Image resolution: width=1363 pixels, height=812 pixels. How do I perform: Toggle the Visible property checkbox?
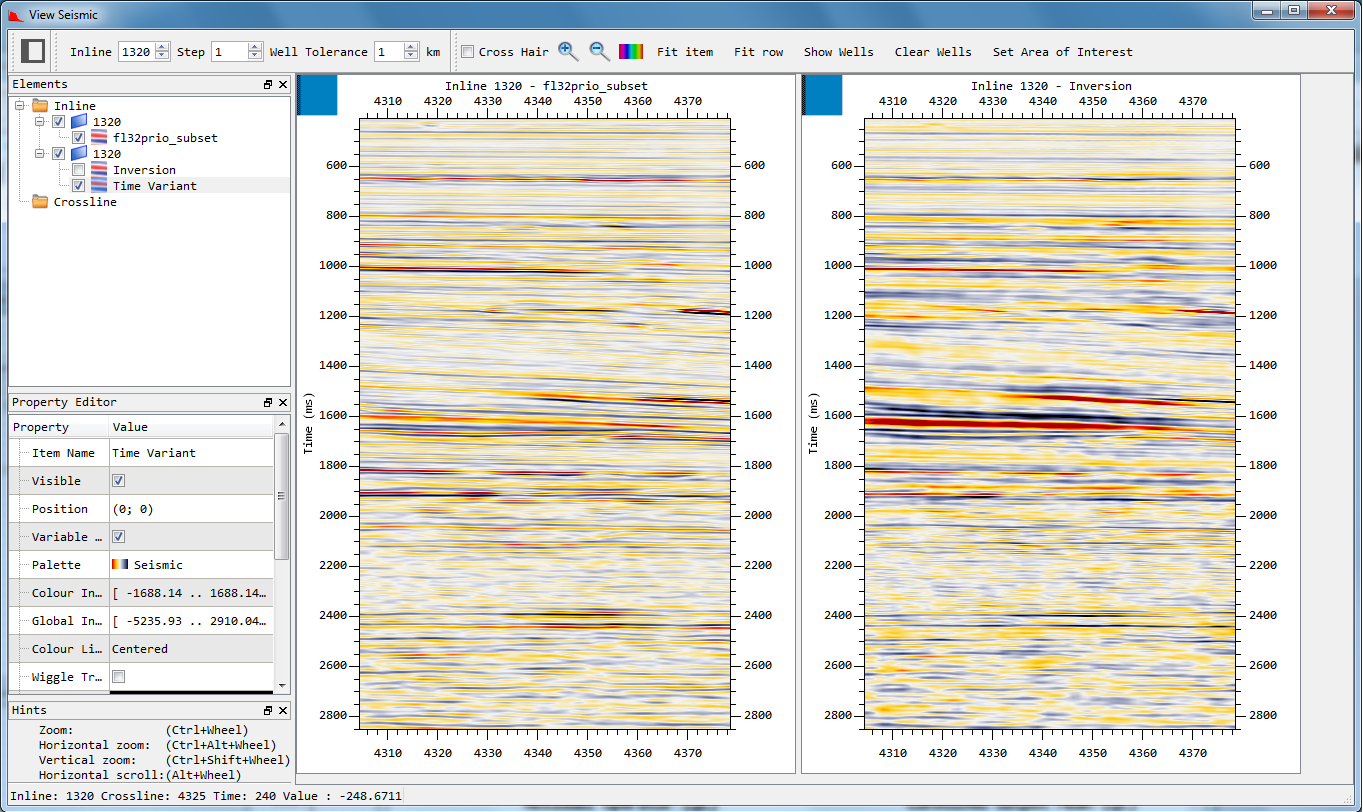tap(118, 481)
